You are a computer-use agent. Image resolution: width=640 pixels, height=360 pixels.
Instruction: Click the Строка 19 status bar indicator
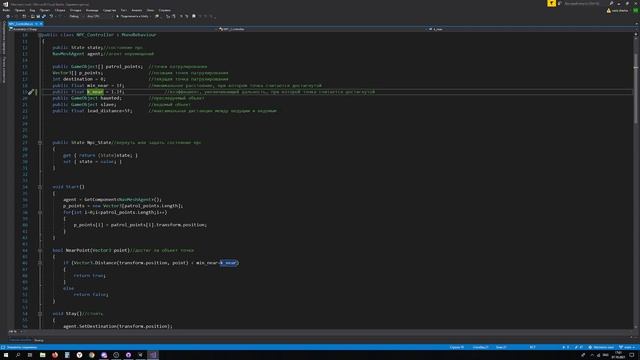(457, 347)
